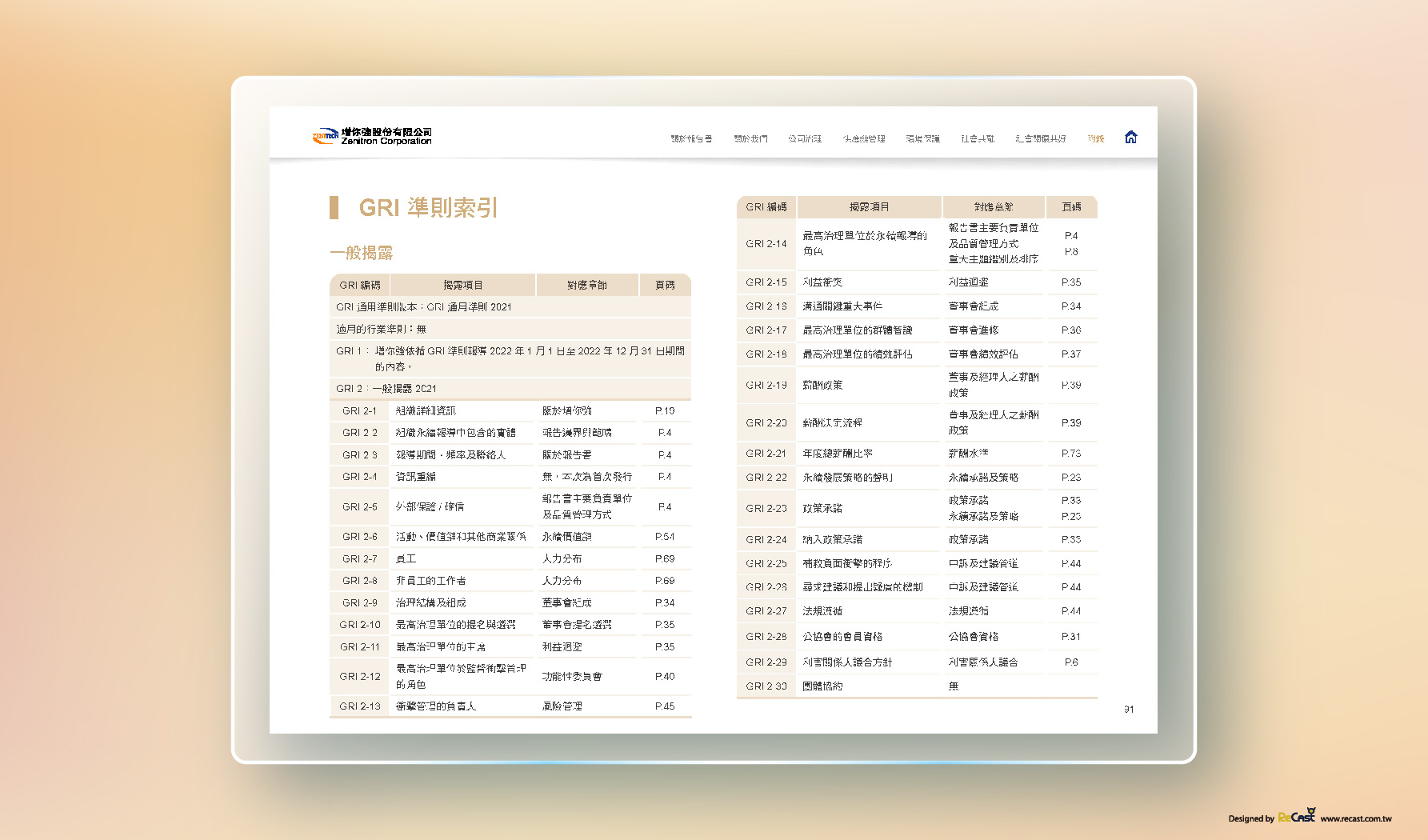Click the home icon in the top navigation
This screenshot has height=840, width=1428.
coord(1130,137)
